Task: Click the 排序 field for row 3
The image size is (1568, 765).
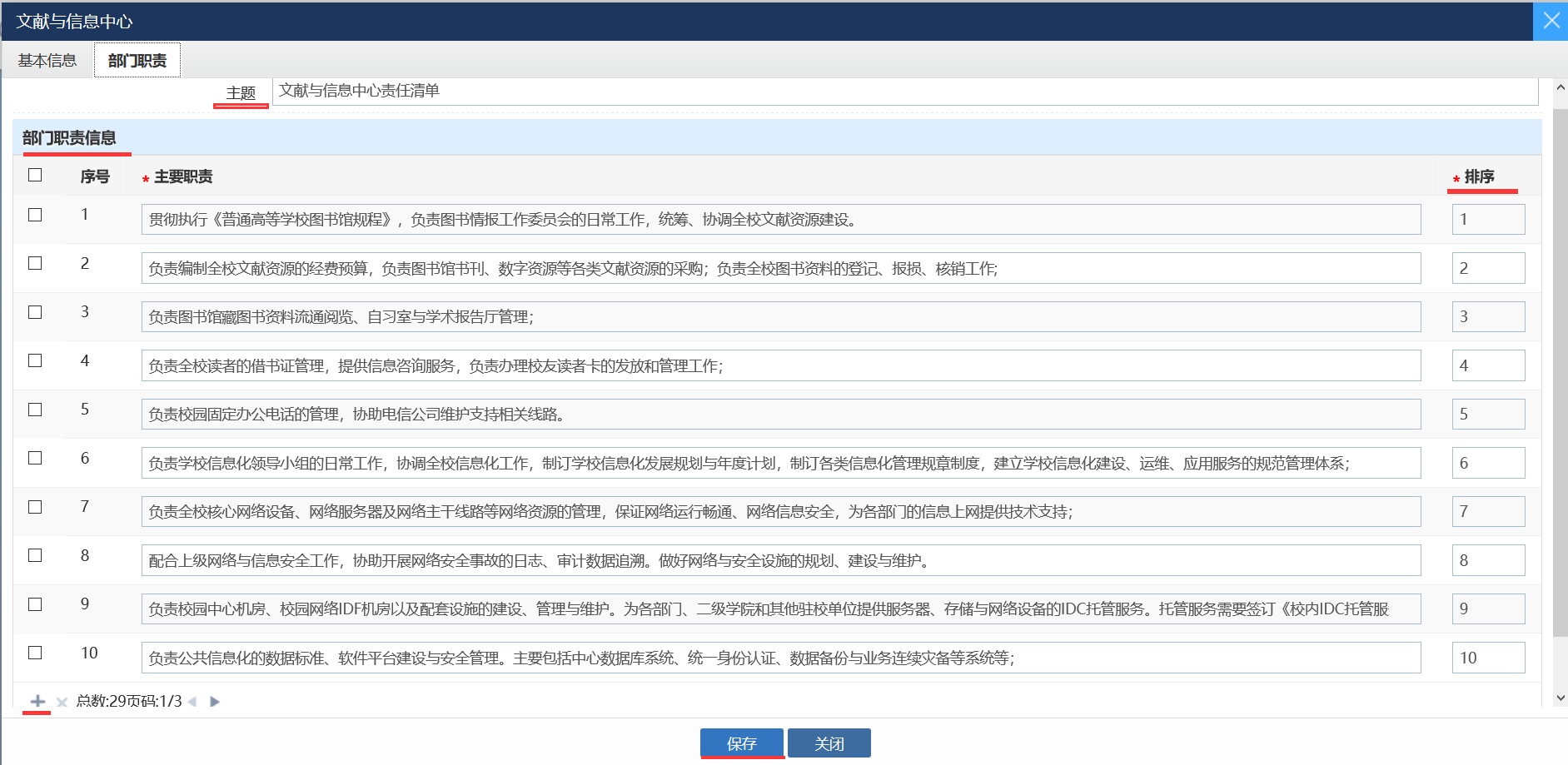Action: [x=1488, y=317]
